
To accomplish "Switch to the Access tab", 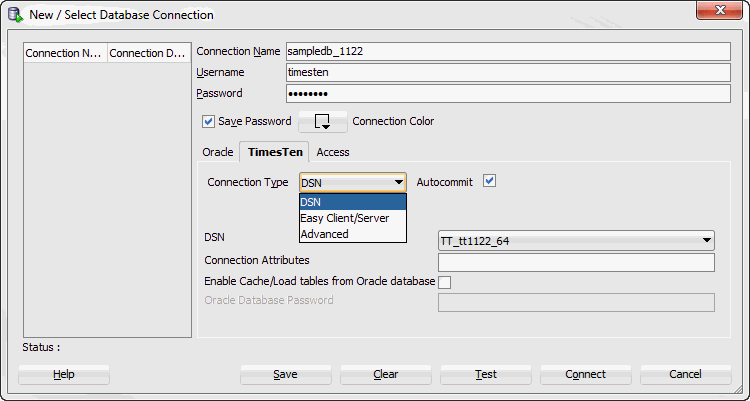I will click(x=333, y=152).
